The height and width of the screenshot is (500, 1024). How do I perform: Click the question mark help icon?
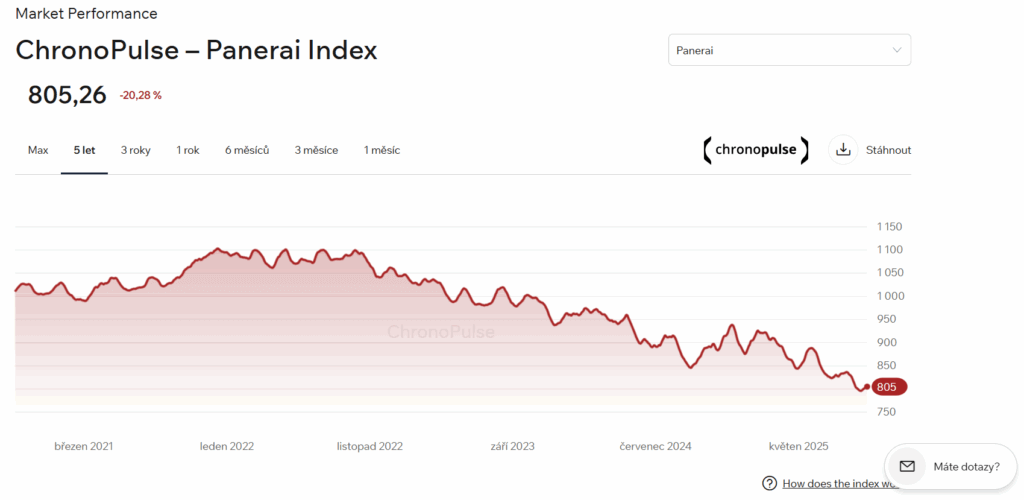point(769,483)
